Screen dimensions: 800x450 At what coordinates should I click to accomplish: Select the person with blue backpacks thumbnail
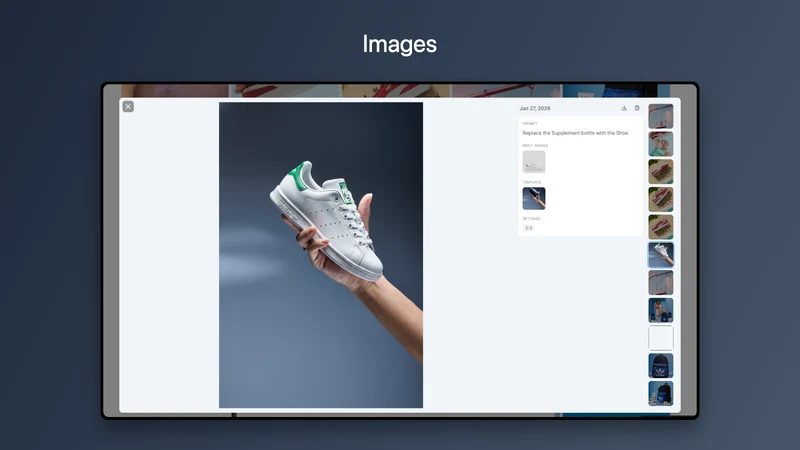[661, 310]
